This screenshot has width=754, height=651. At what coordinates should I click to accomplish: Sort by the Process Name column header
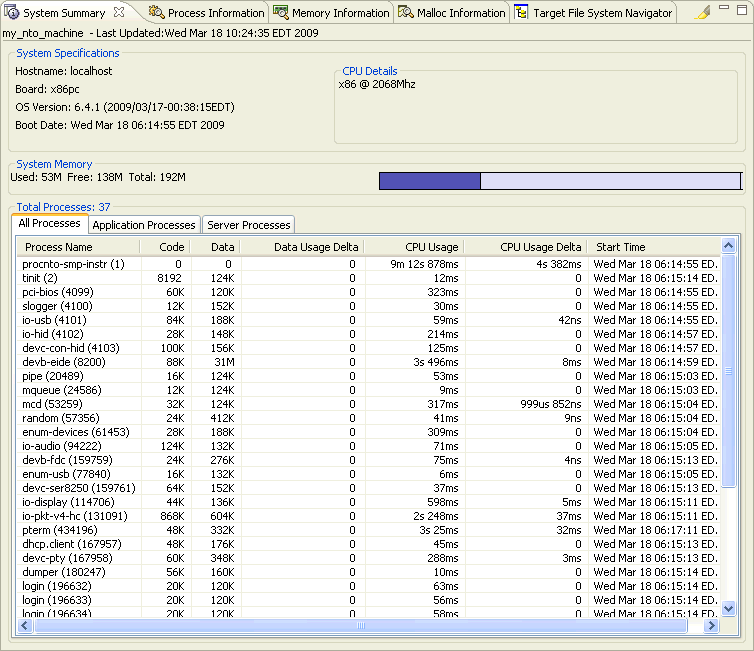58,247
